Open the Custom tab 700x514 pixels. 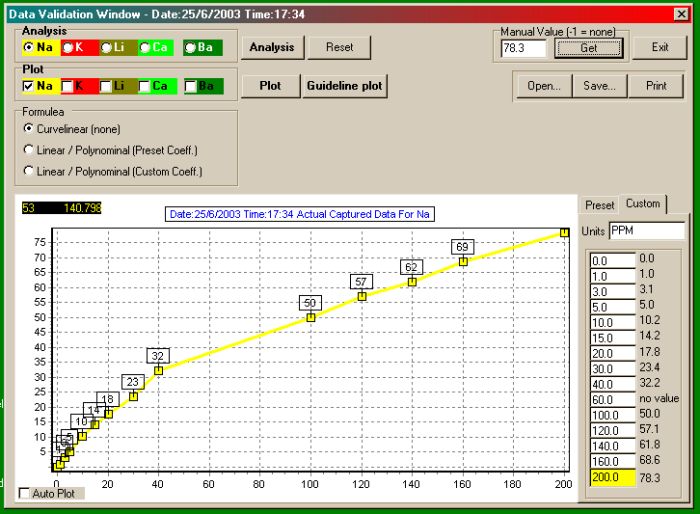[x=642, y=204]
